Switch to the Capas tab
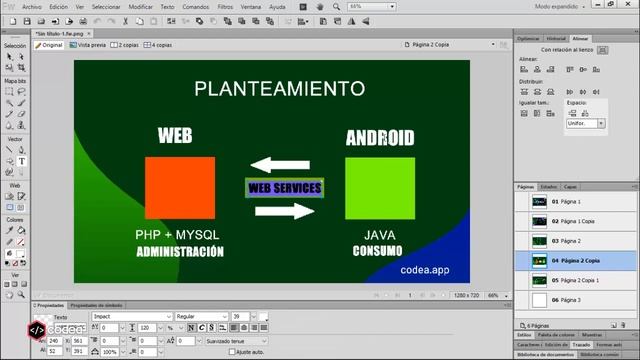 pos(570,187)
